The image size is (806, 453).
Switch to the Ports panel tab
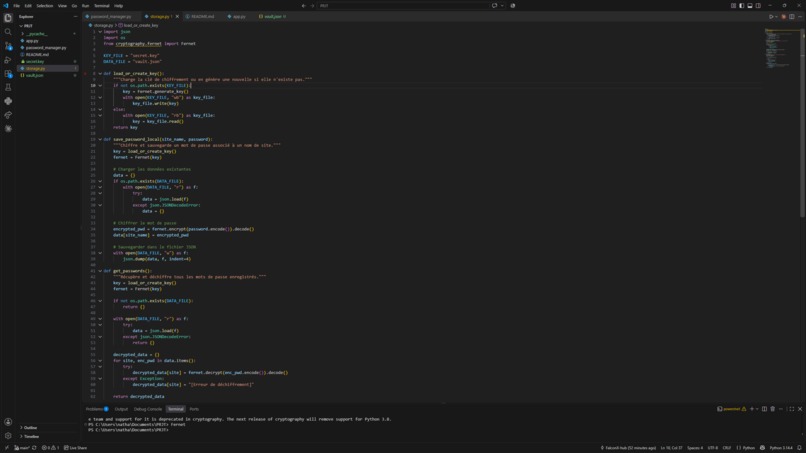(x=194, y=409)
